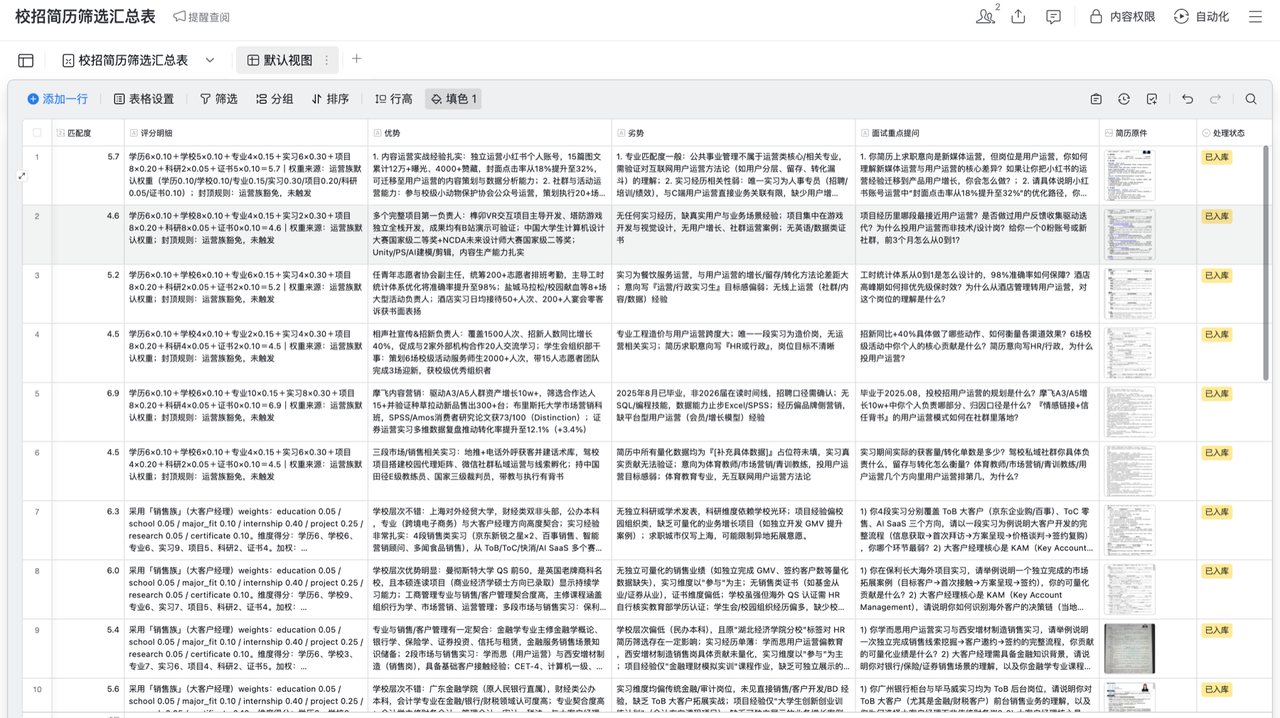Toggle the sidebar panel icon
1280x718 pixels.
coord(26,60)
